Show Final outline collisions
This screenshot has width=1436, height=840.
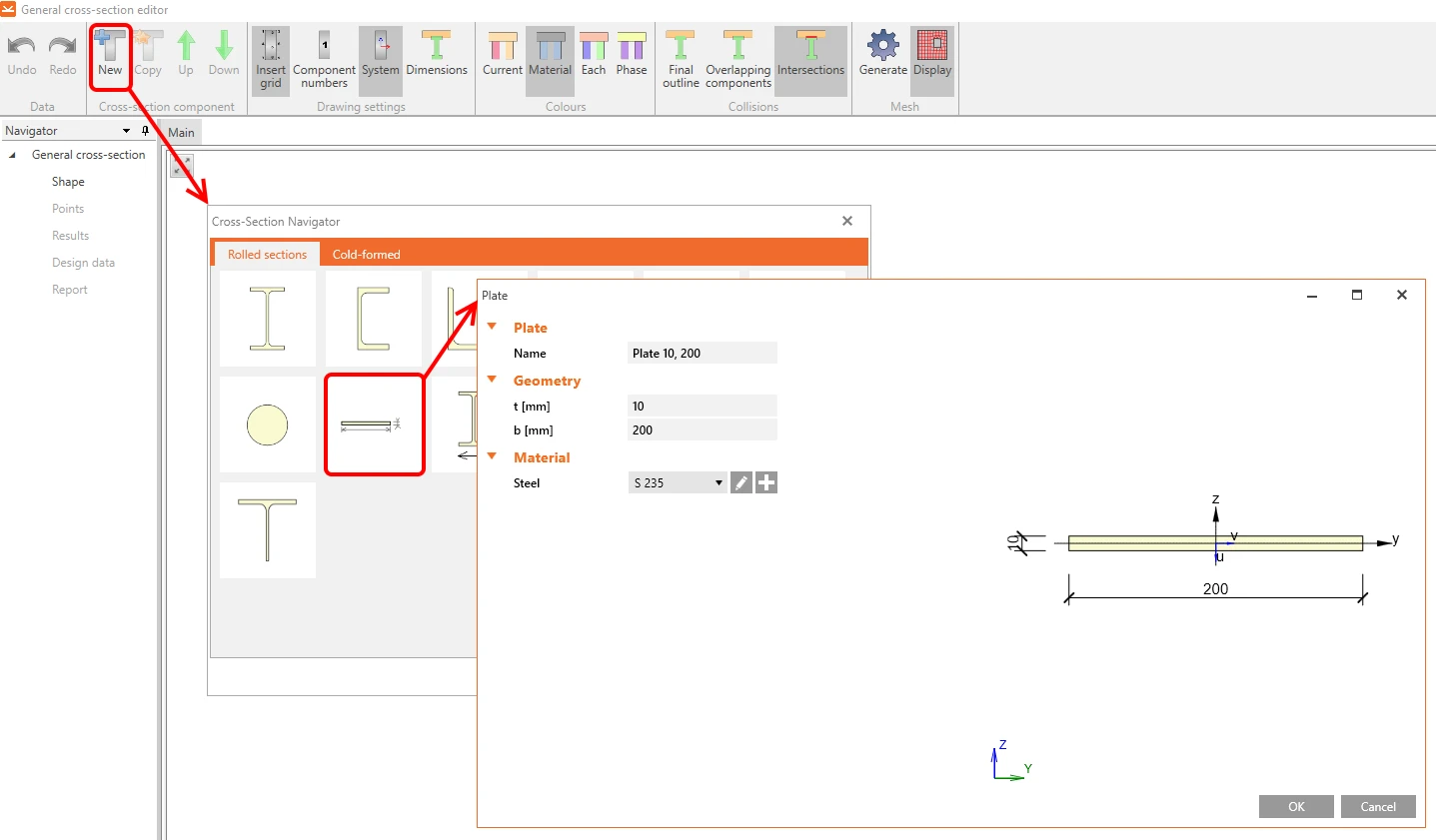(681, 60)
